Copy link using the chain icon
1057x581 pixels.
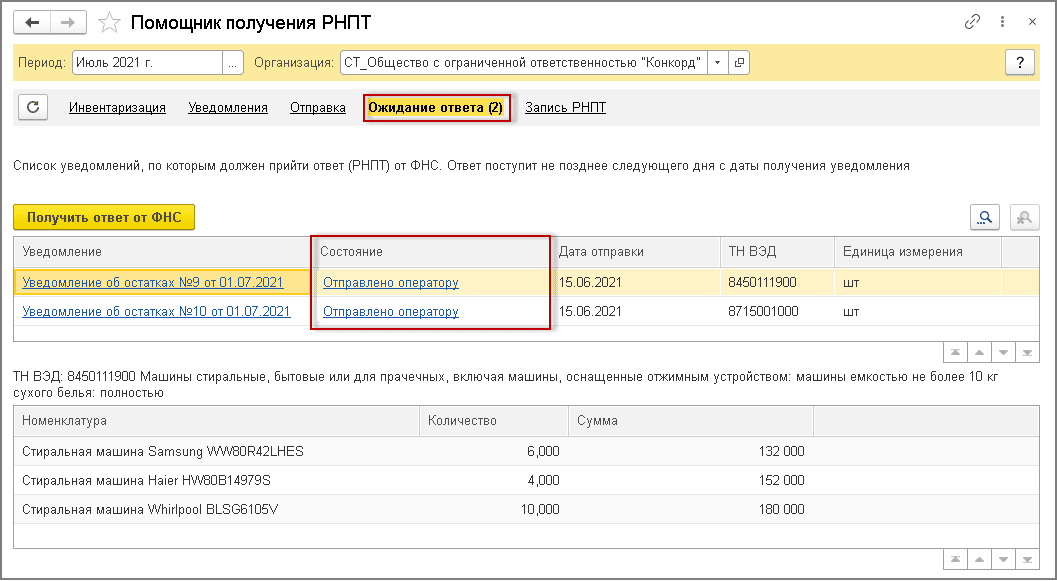[x=971, y=22]
